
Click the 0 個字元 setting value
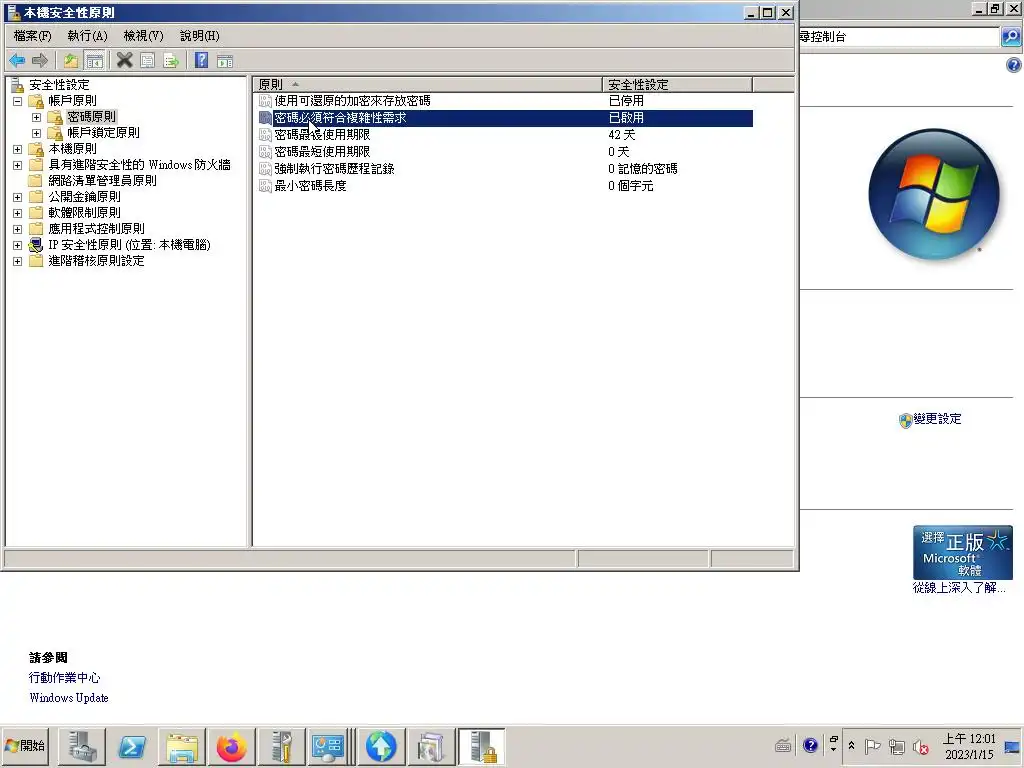(630, 185)
